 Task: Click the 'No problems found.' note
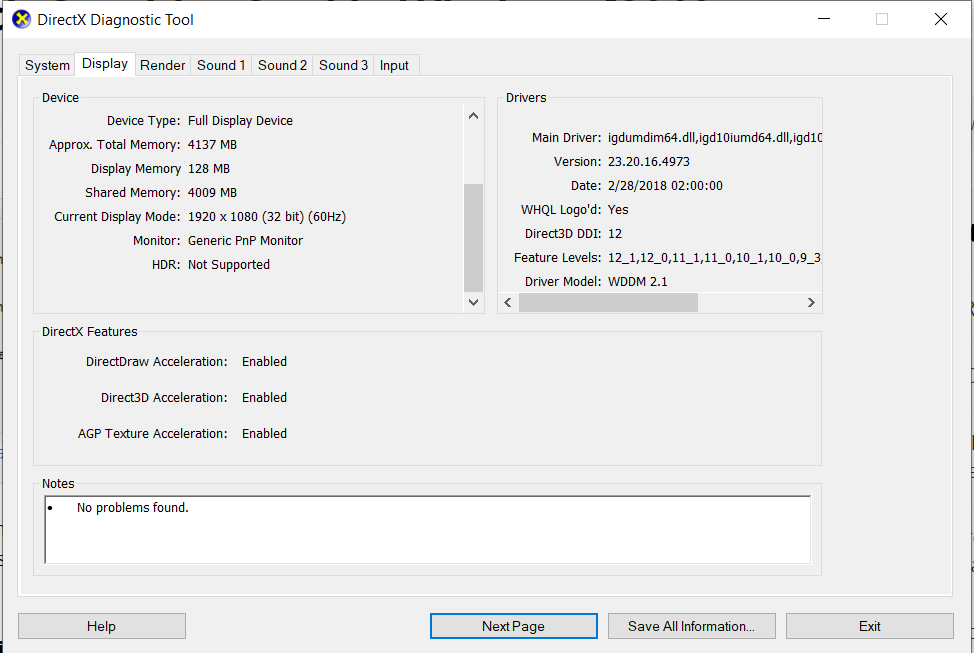[133, 508]
